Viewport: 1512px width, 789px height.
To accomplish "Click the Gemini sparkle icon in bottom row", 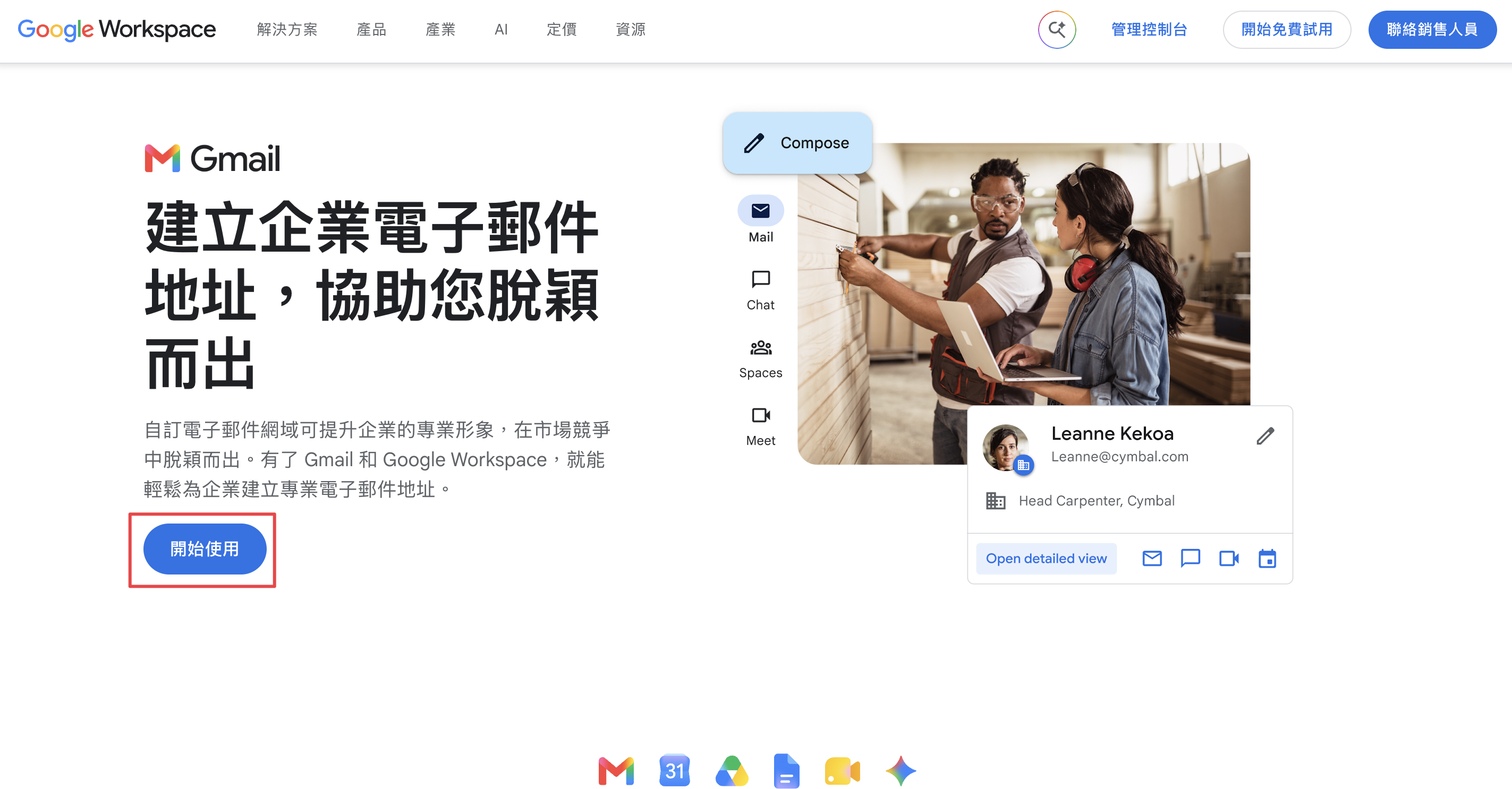I will [x=901, y=771].
